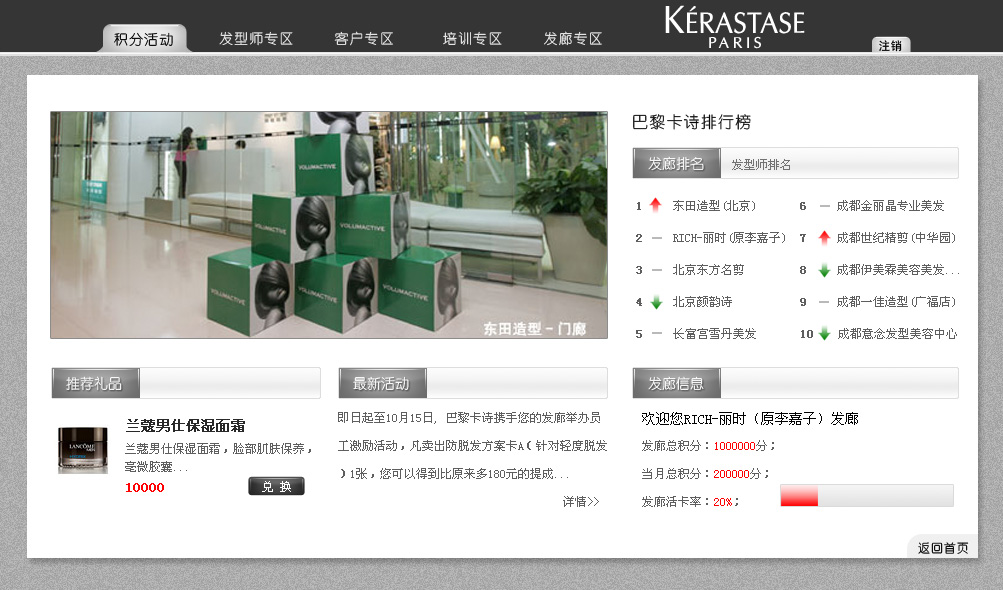Click the 10000 points price
Image resolution: width=1003 pixels, height=590 pixels.
click(x=145, y=488)
